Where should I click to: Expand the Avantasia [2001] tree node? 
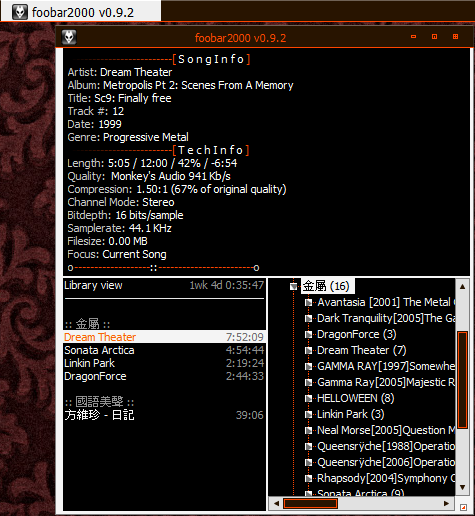[x=309, y=302]
